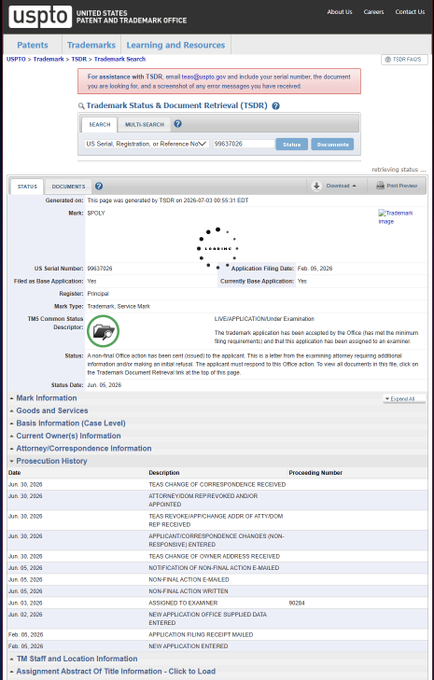Screen dimensions: 434x680
Task: Click Trademark breadcrumb link
Action: [49, 59]
